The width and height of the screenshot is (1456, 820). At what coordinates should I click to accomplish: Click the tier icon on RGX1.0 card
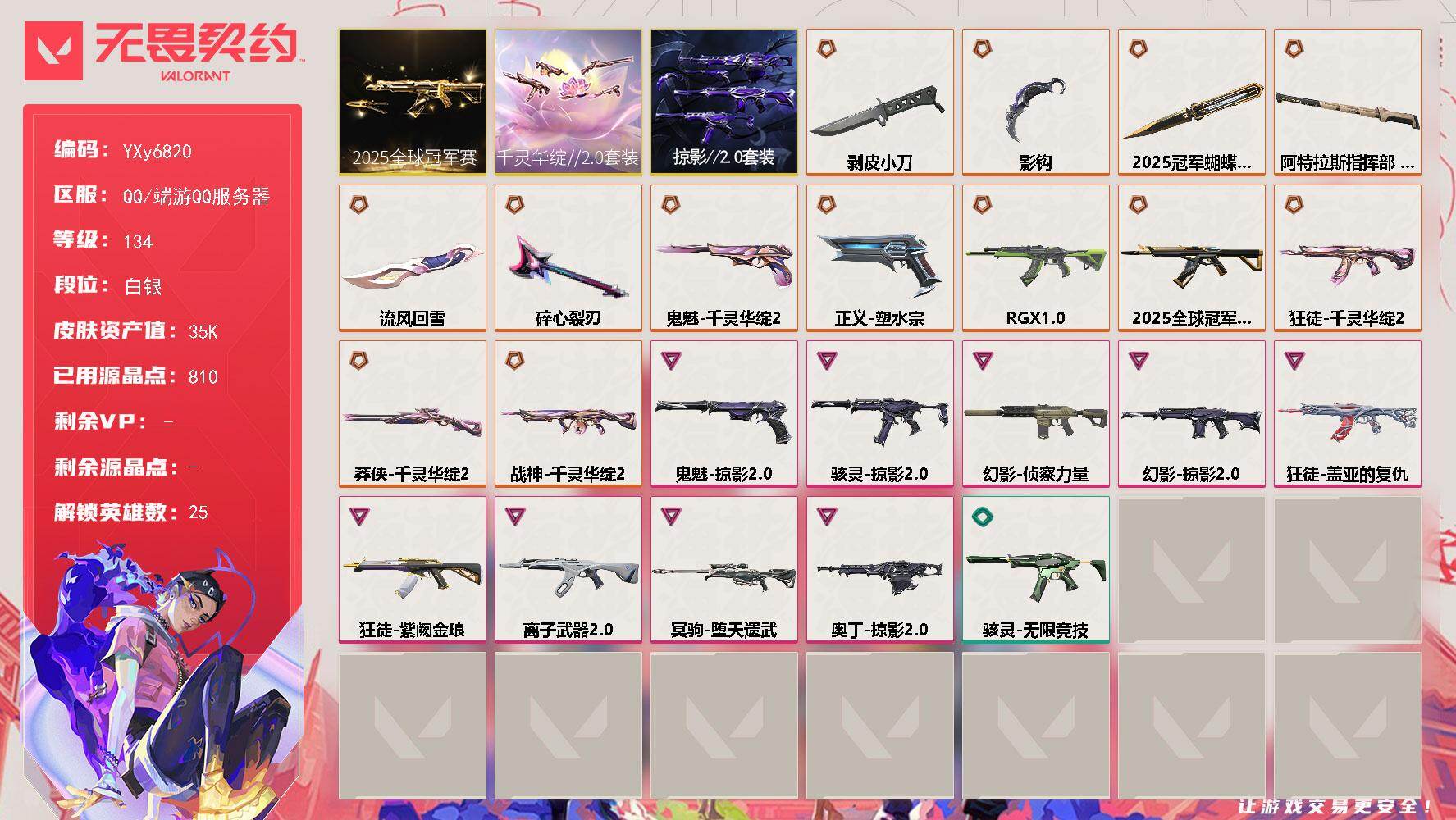pos(982,204)
